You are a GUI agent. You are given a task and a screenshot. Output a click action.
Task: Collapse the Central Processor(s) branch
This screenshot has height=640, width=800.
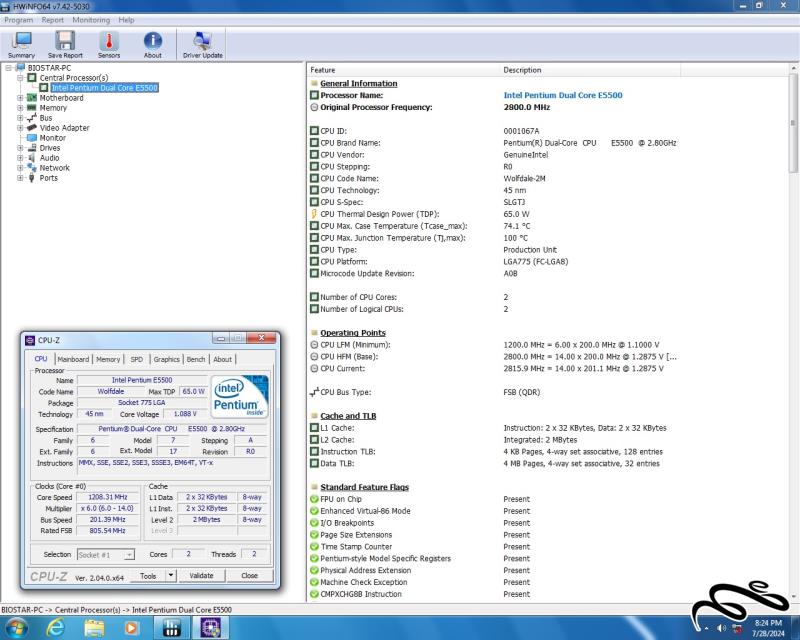click(x=20, y=78)
